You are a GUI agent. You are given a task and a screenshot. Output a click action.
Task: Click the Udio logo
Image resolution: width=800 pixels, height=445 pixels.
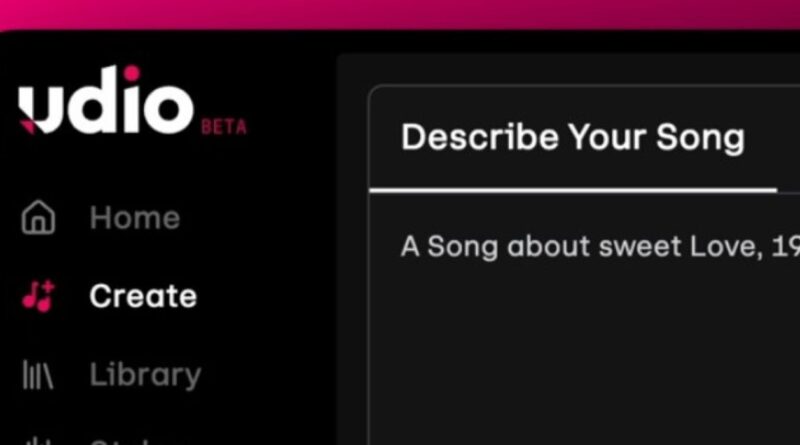[x=105, y=104]
